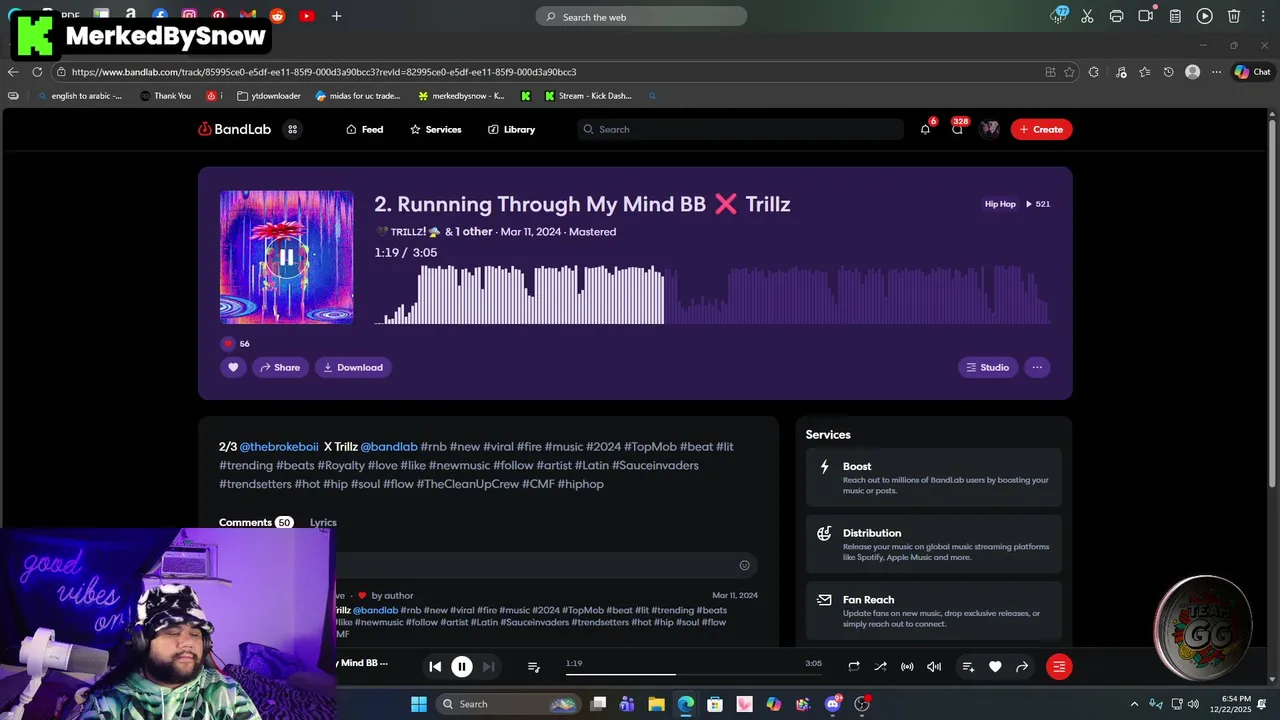This screenshot has width=1280, height=720.
Task: Open the lyrics queue icon in bottom player
Action: [x=534, y=667]
